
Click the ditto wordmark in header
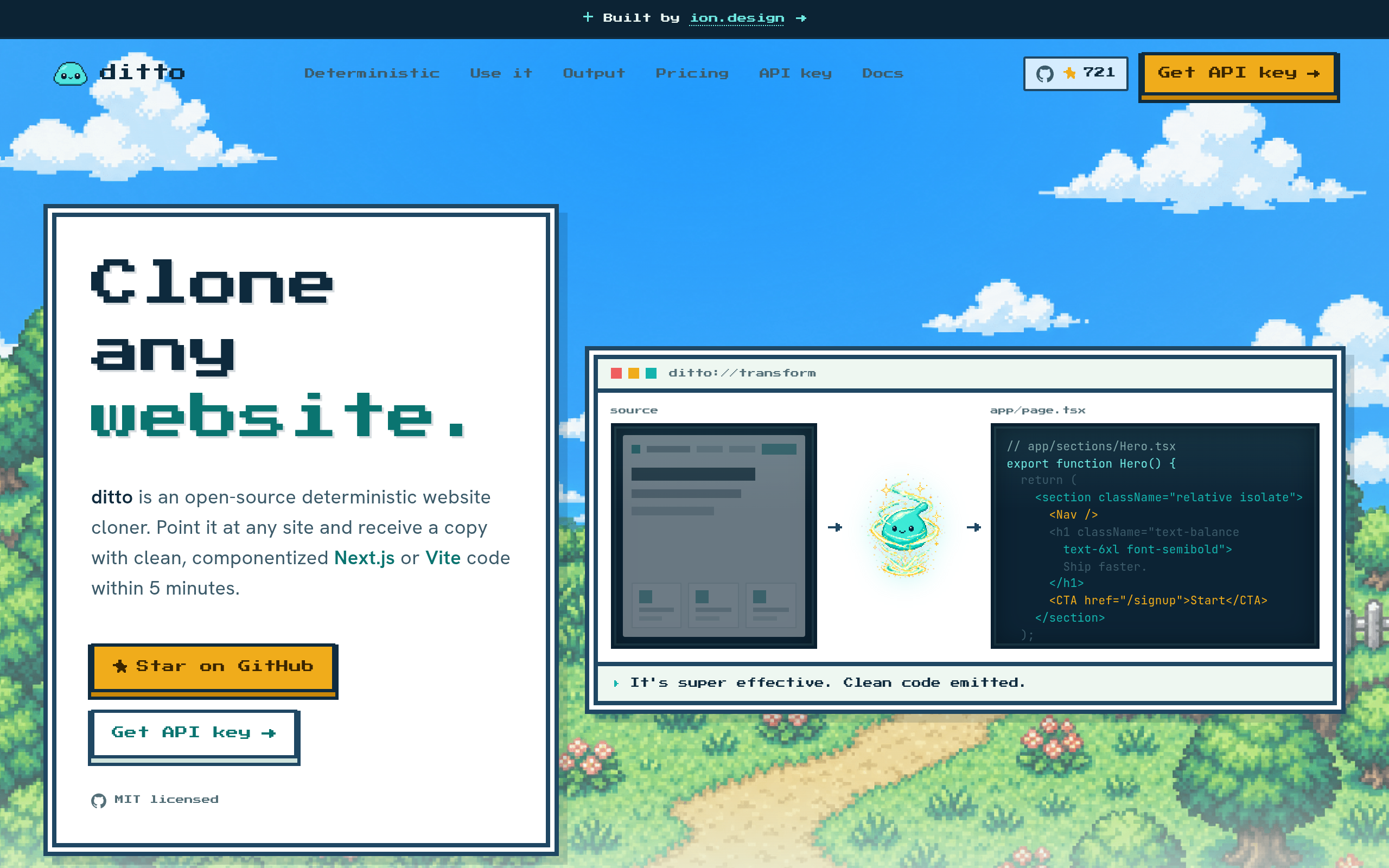tap(142, 72)
